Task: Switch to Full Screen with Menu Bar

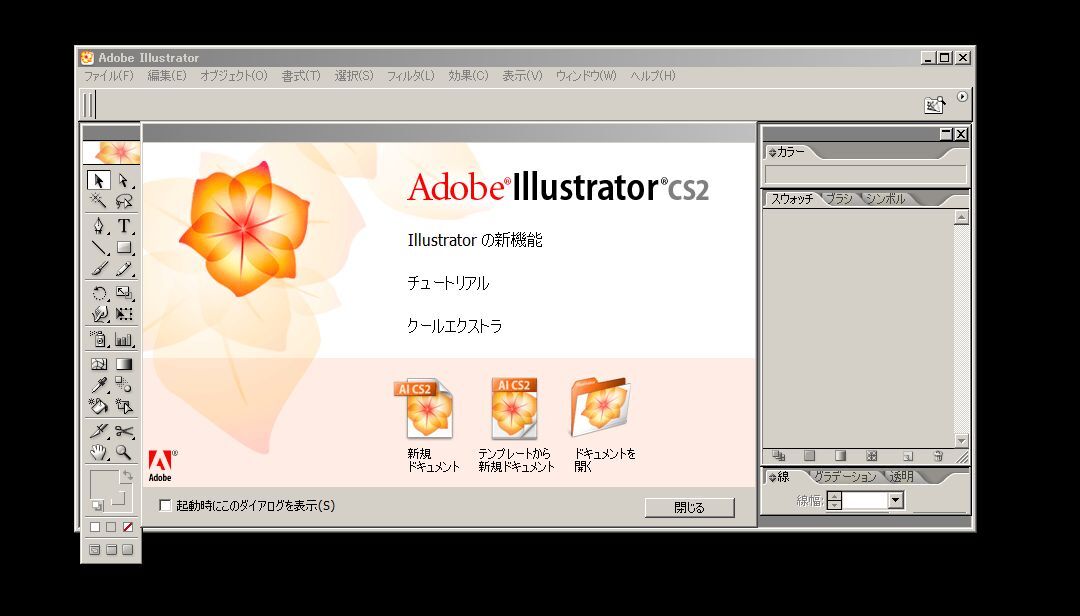Action: pos(111,550)
